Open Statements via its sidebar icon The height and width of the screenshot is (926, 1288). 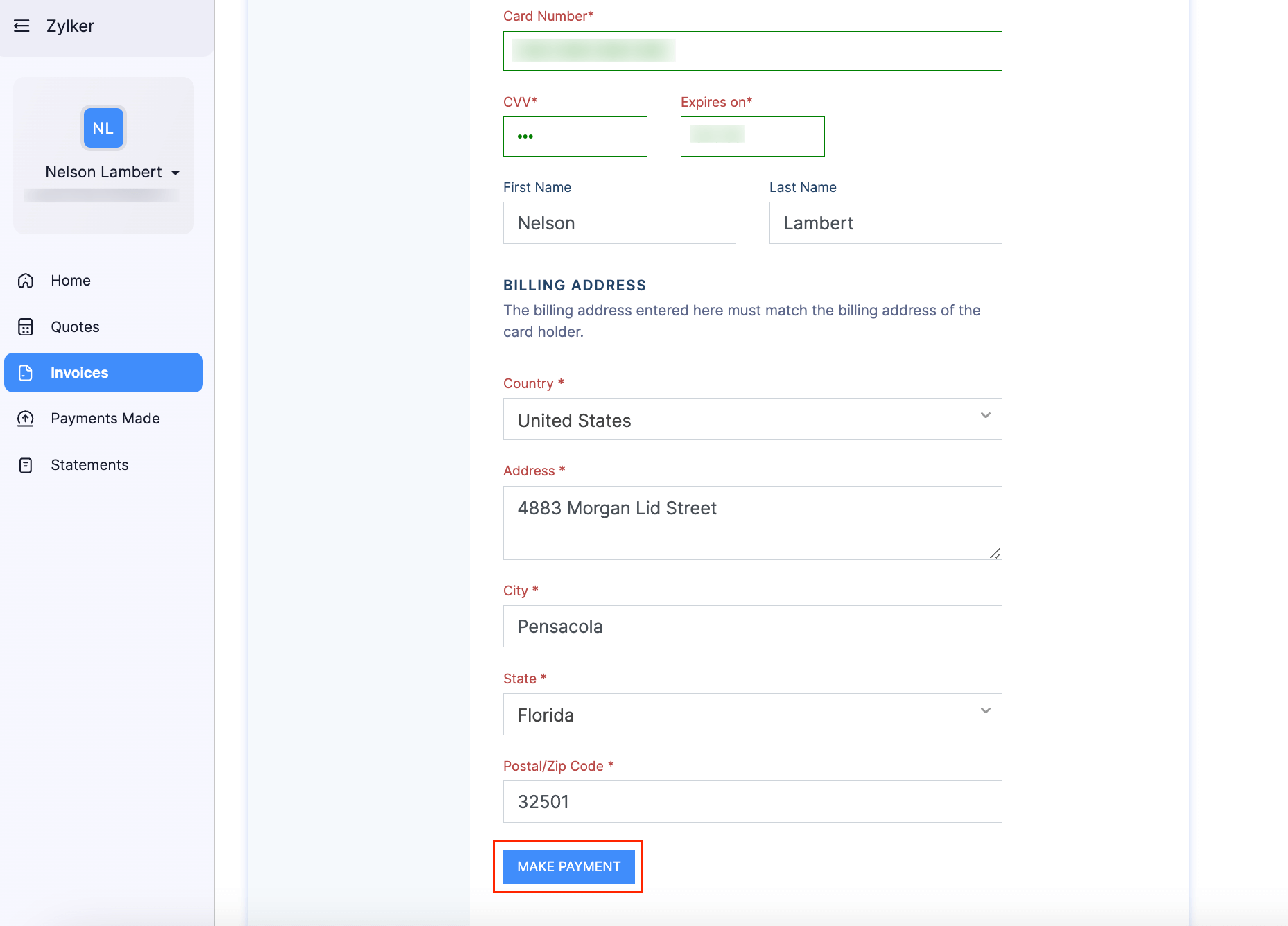(x=25, y=464)
